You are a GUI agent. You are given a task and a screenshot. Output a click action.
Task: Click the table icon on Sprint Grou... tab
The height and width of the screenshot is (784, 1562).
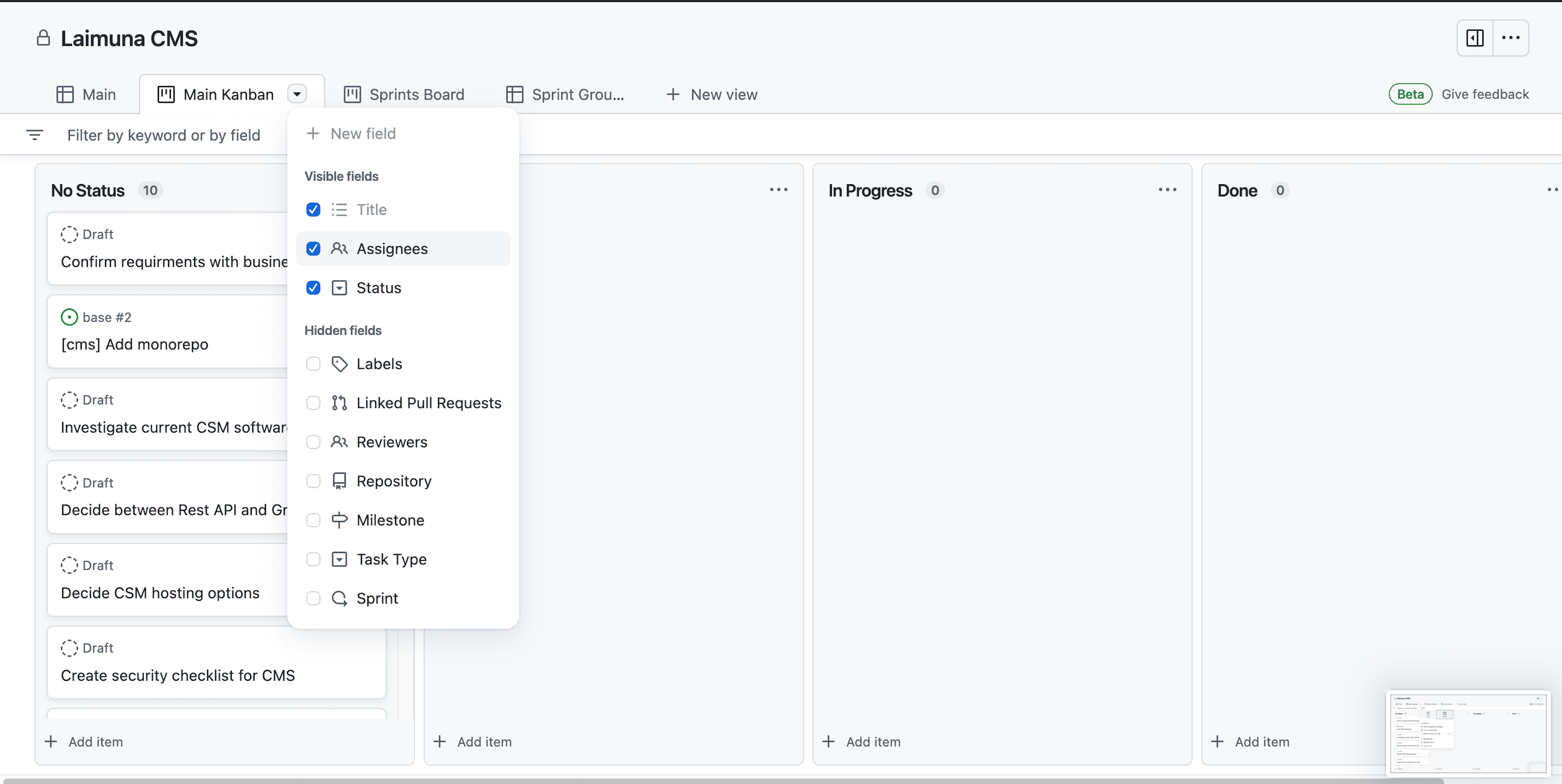click(515, 95)
